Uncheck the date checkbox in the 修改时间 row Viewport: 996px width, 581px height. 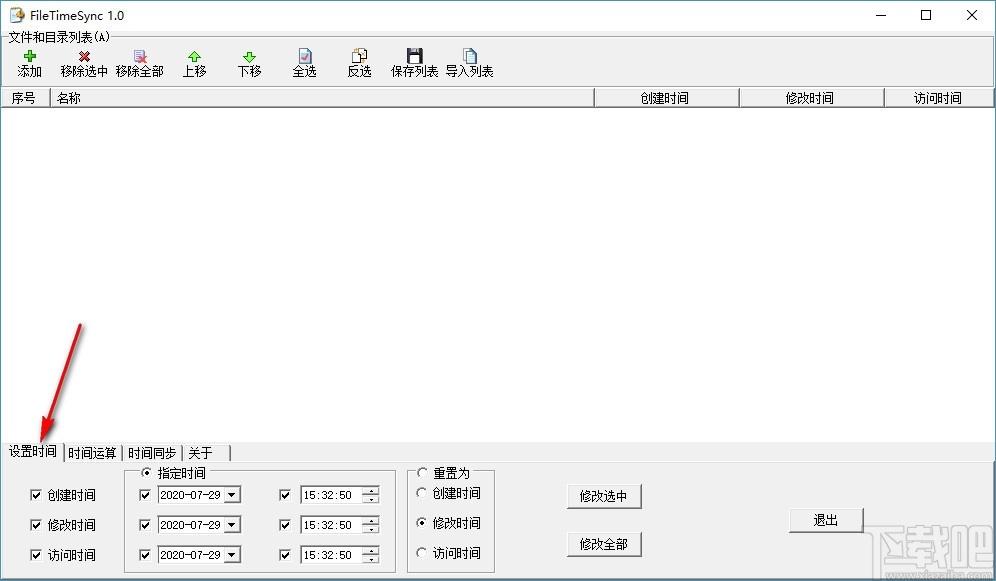click(145, 524)
